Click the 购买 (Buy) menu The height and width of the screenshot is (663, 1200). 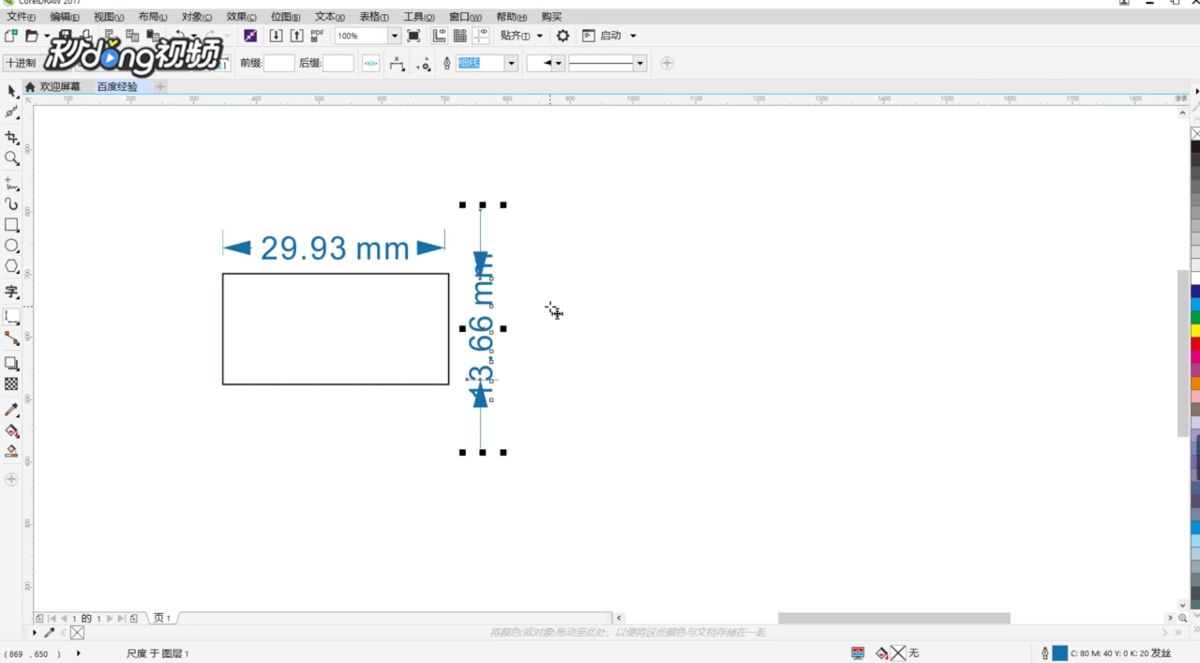pos(551,17)
